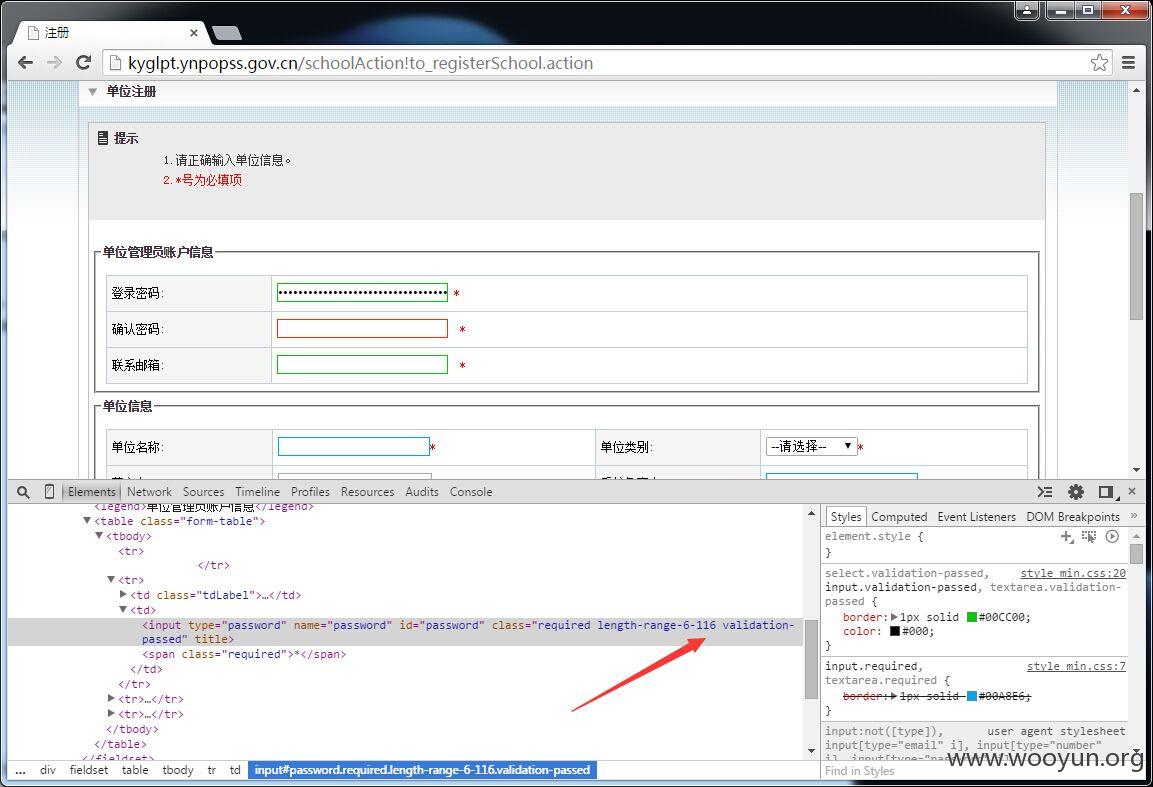The image size is (1153, 787).
Task: Select the Elements tab
Action: tap(92, 492)
